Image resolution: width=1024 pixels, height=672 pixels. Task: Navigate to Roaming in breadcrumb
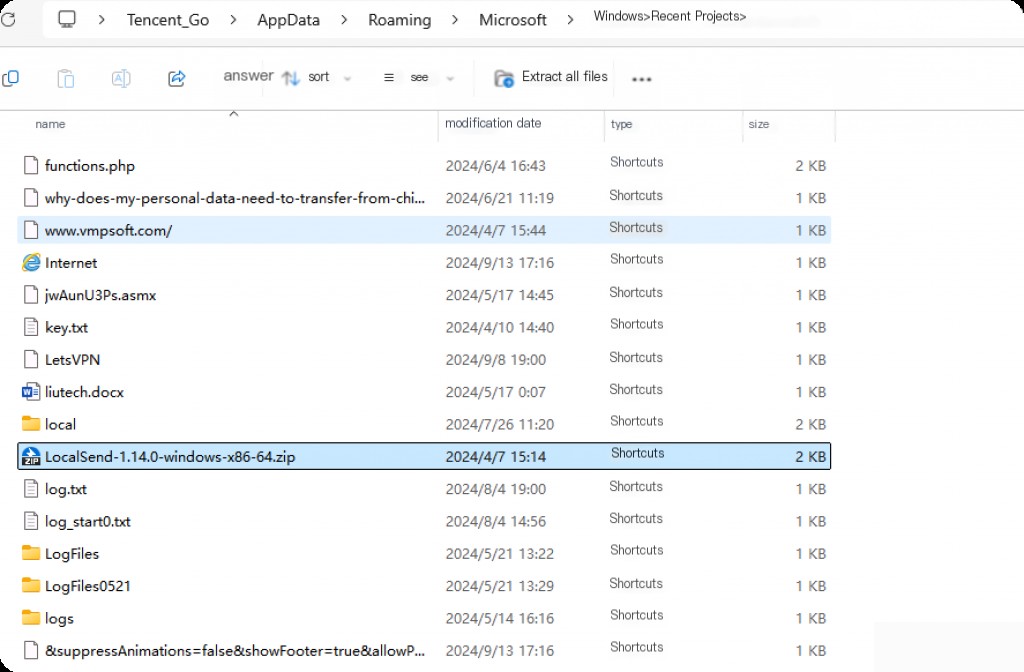[400, 20]
